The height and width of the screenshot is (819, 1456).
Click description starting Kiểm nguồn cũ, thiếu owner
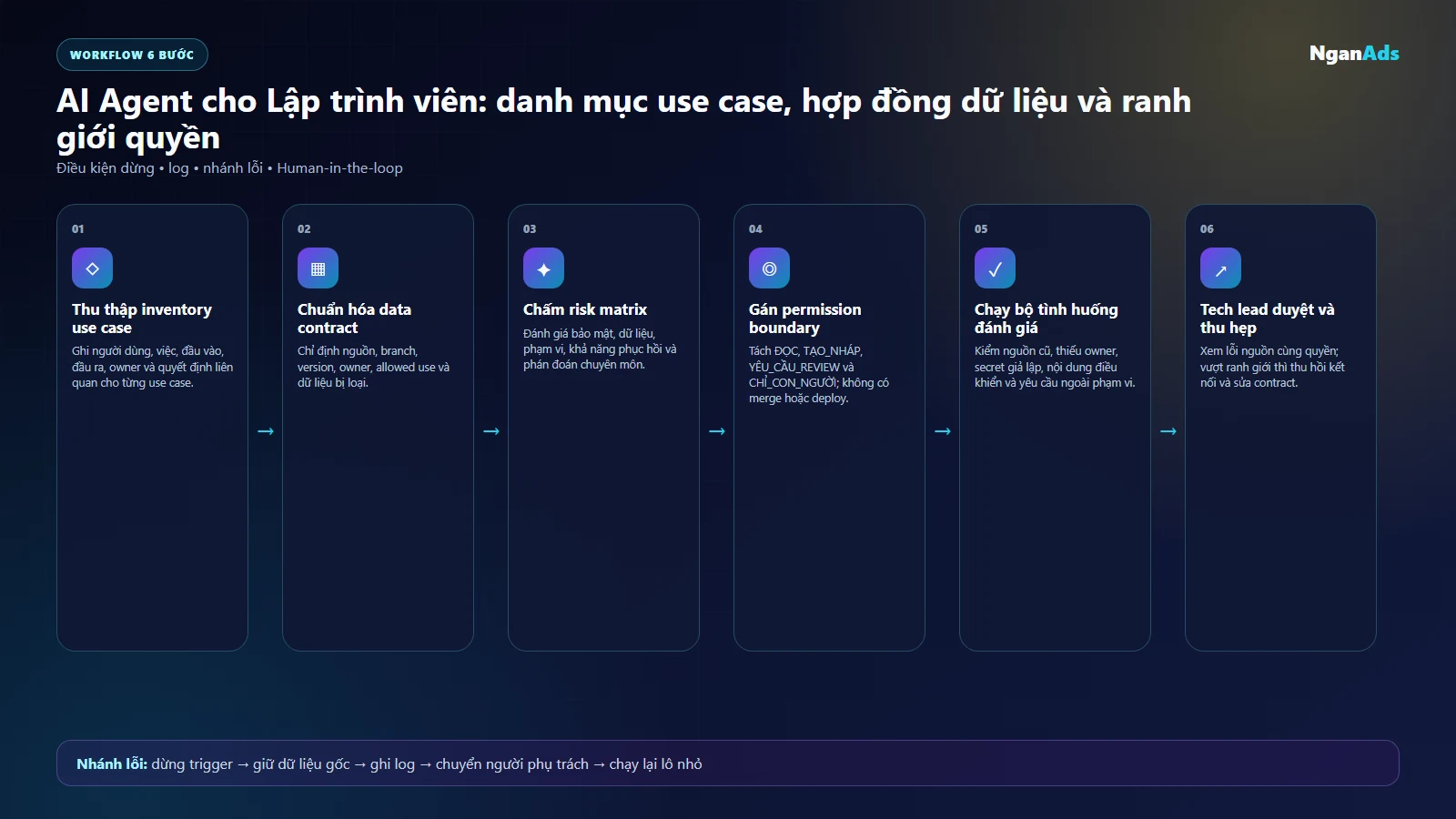click(1055, 367)
